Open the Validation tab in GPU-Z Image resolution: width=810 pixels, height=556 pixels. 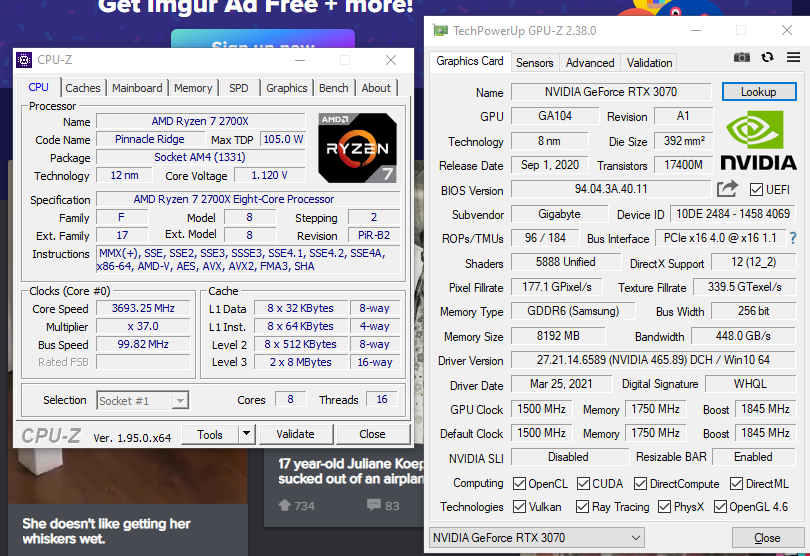(649, 63)
